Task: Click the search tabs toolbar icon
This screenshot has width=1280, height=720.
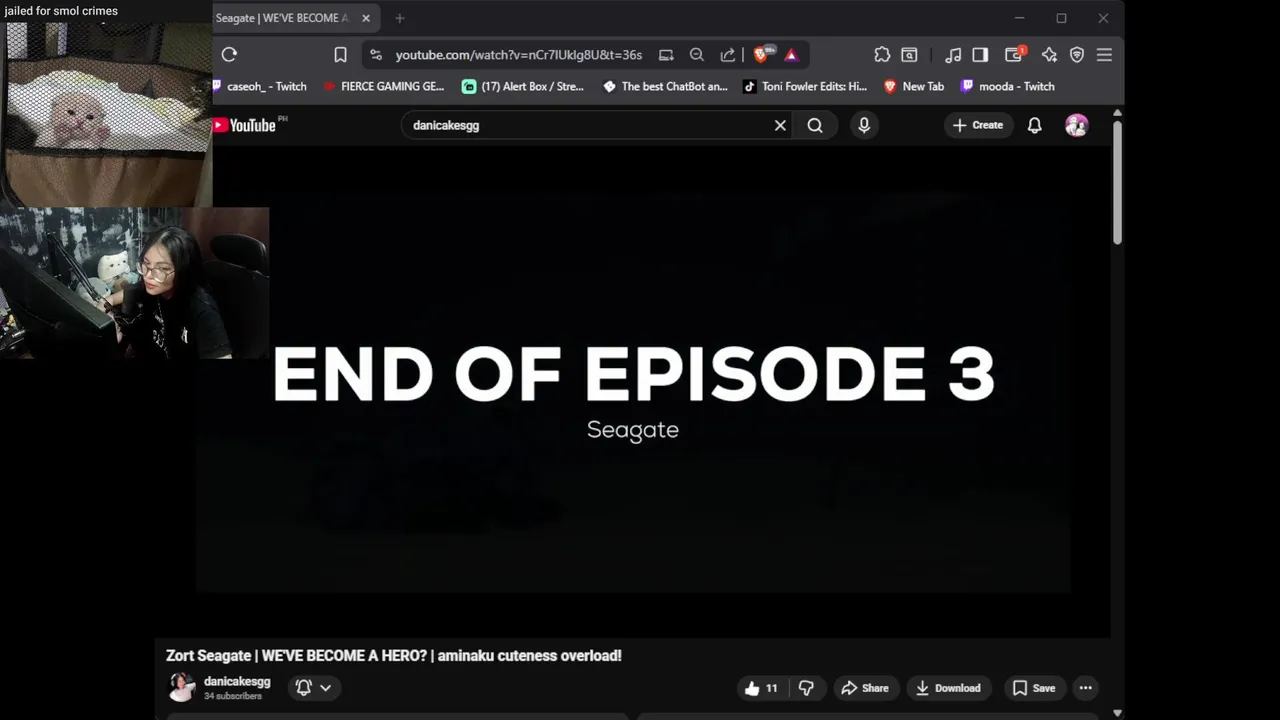Action: point(909,55)
